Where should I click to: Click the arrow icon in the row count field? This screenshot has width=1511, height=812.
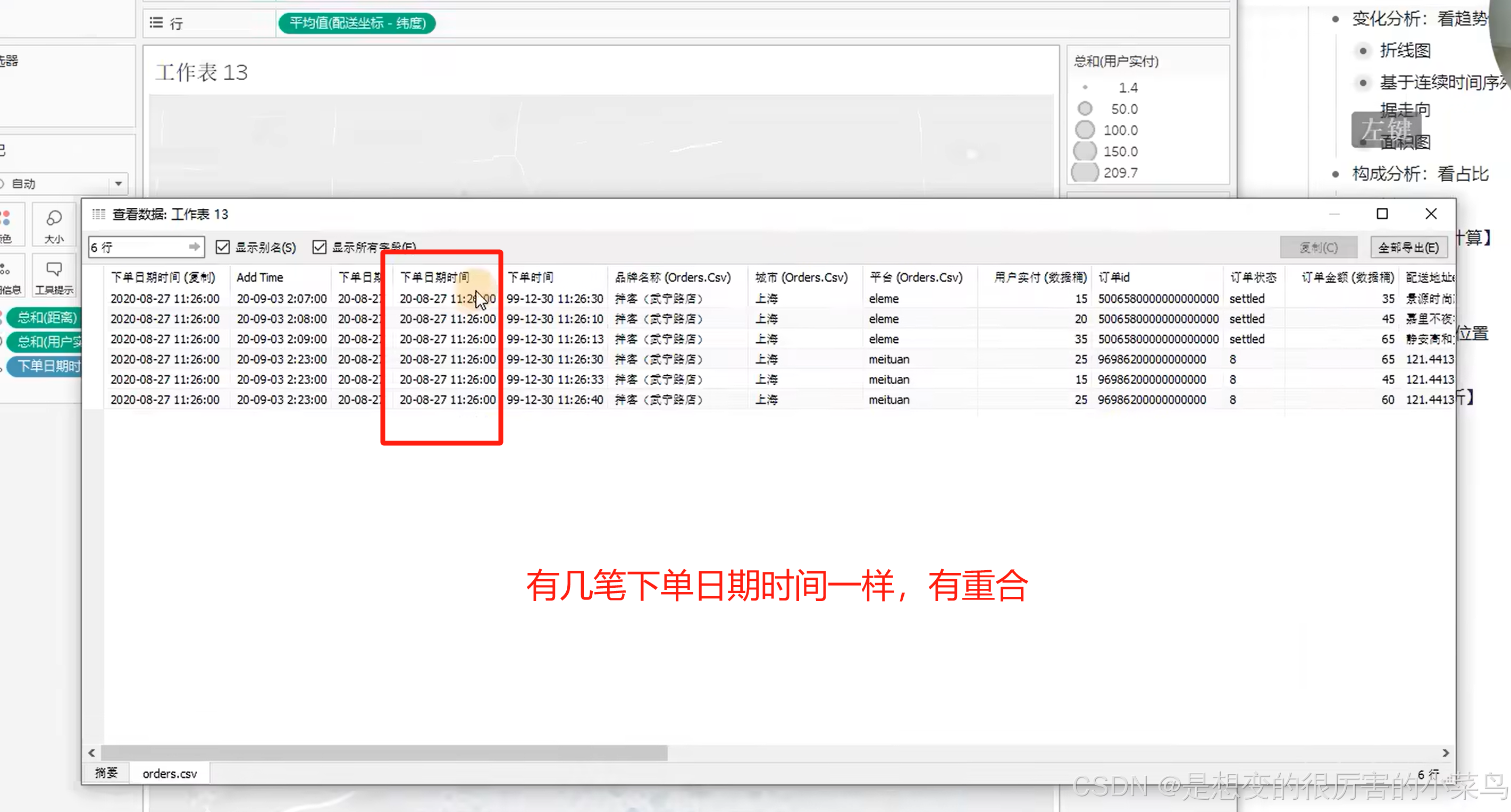click(x=194, y=247)
